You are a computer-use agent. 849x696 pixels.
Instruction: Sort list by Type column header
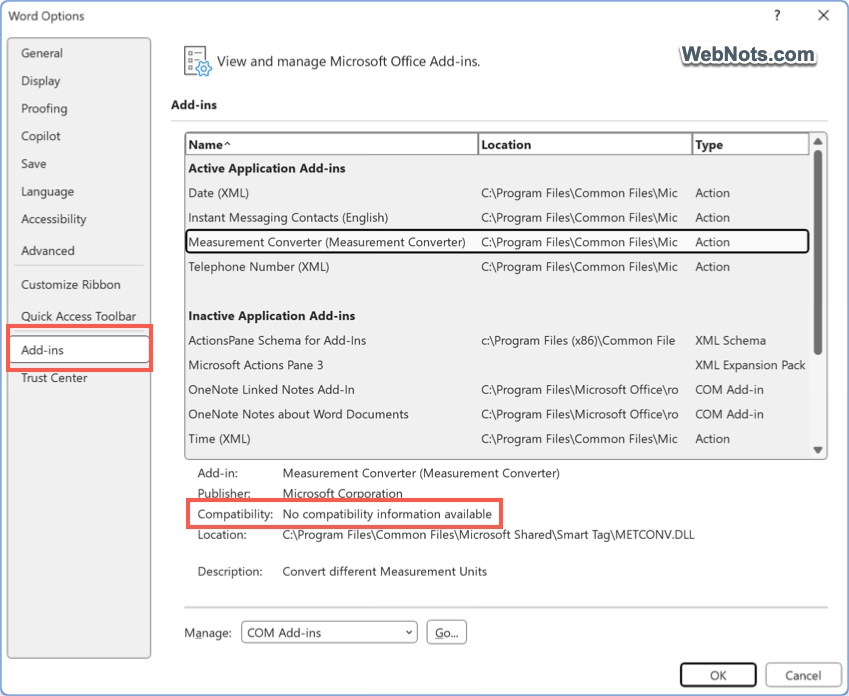click(750, 144)
